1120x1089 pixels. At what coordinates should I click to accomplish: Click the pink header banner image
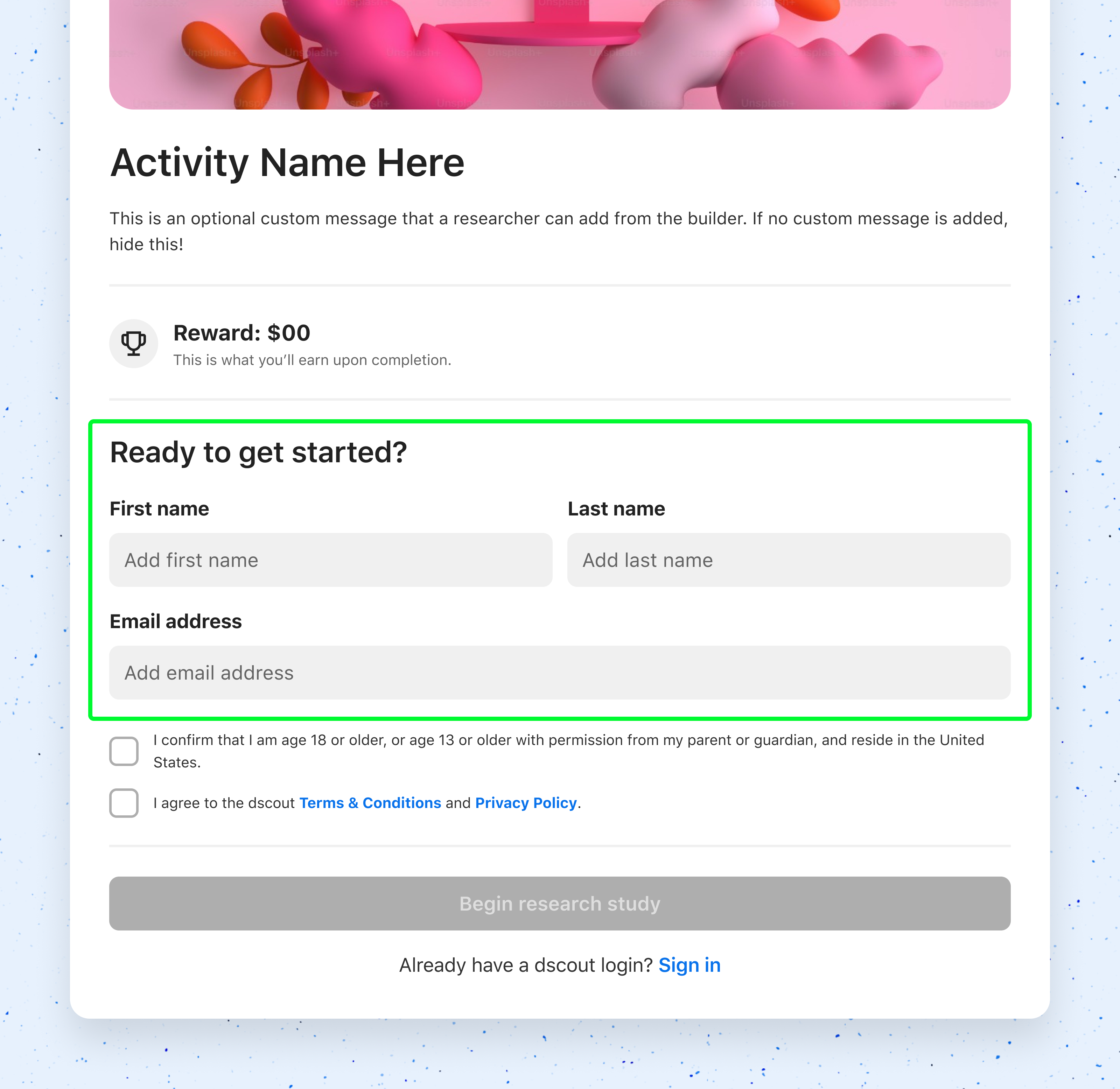click(x=559, y=54)
